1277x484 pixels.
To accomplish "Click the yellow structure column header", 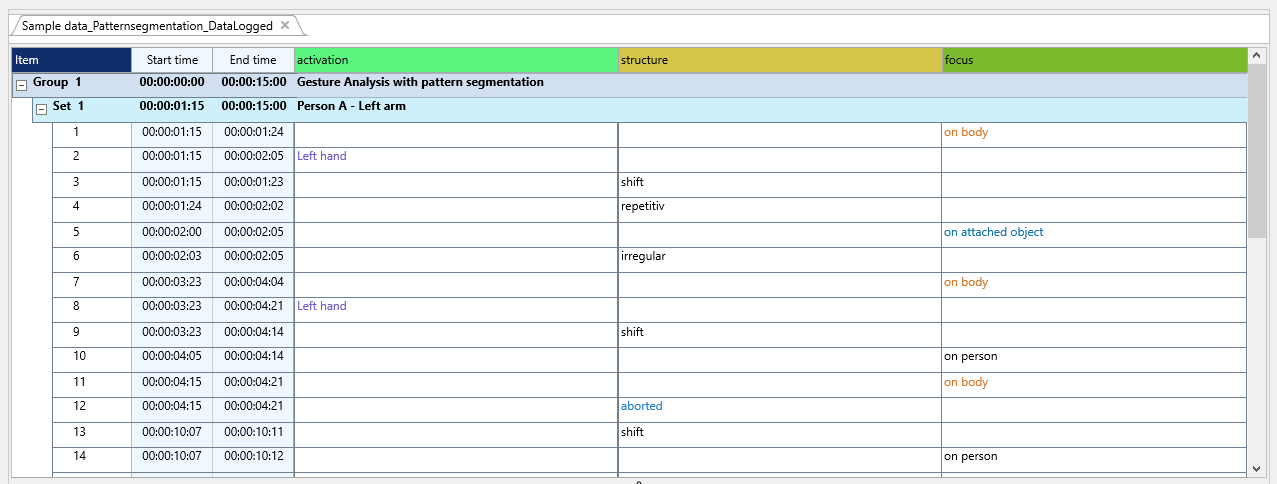I will click(x=780, y=60).
